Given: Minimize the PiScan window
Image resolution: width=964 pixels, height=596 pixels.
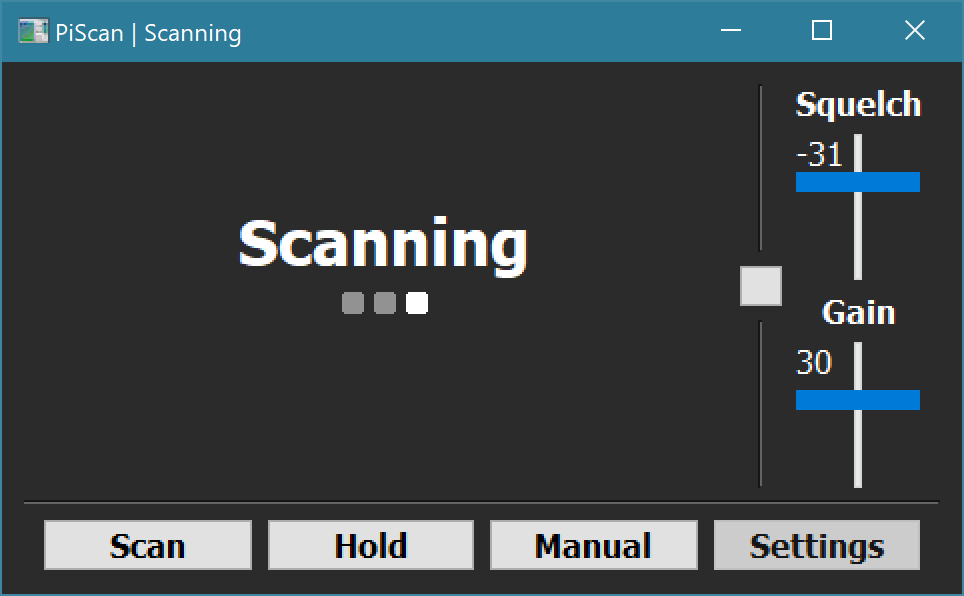Looking at the screenshot, I should 730,32.
